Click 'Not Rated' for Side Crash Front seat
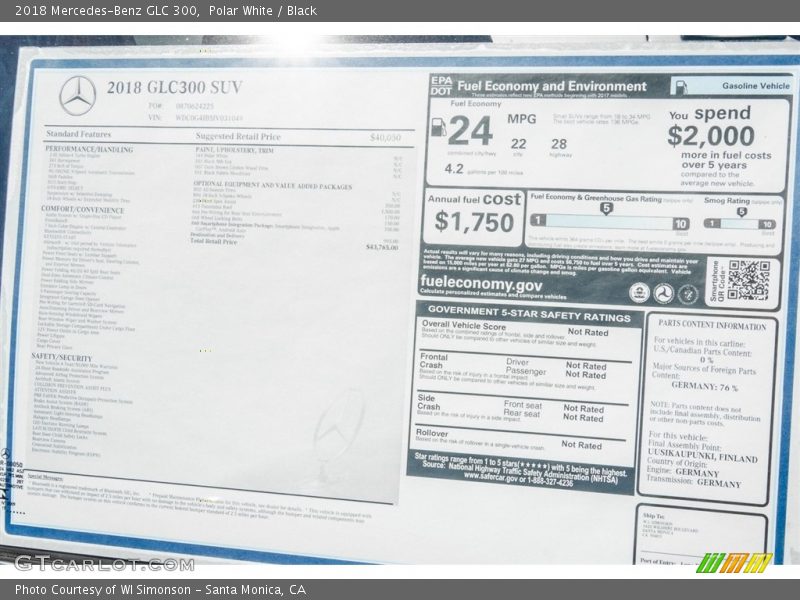The image size is (800, 600). point(584,409)
